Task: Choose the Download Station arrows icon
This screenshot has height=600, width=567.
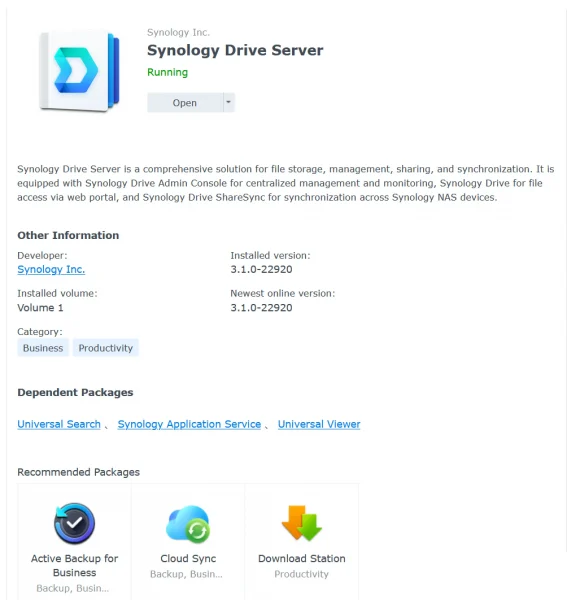Action: [x=301, y=523]
